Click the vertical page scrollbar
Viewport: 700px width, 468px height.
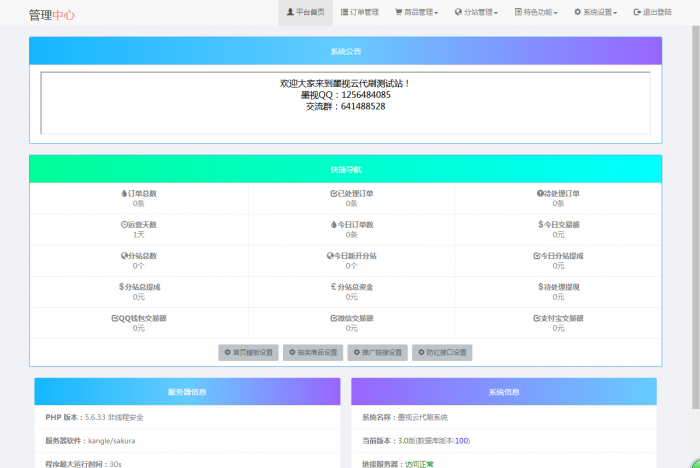pyautogui.click(x=694, y=200)
